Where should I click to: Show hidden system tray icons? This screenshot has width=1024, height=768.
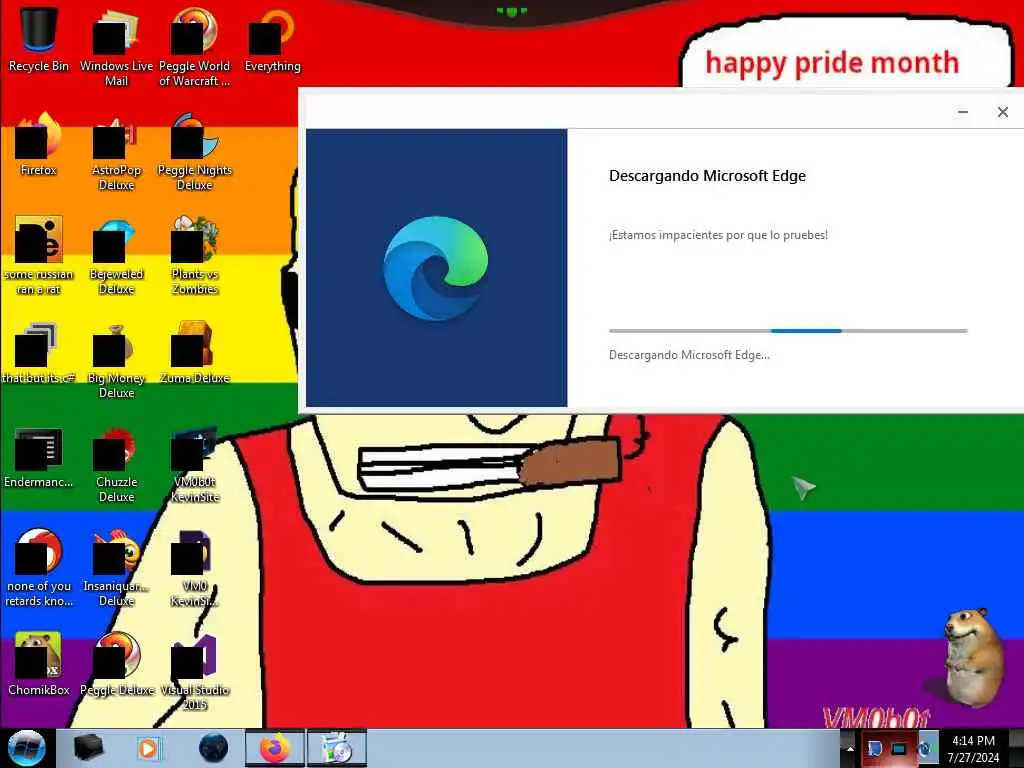850,749
